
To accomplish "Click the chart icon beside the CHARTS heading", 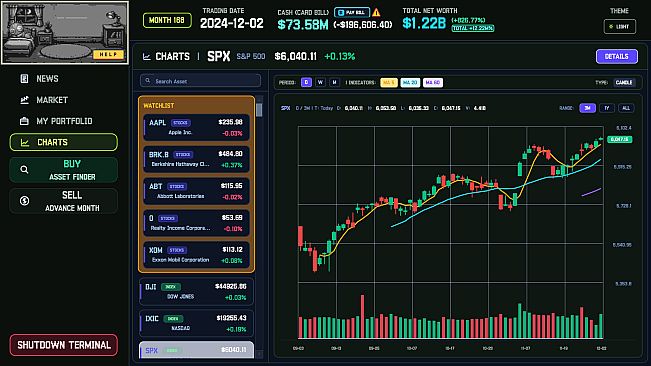I will point(147,56).
